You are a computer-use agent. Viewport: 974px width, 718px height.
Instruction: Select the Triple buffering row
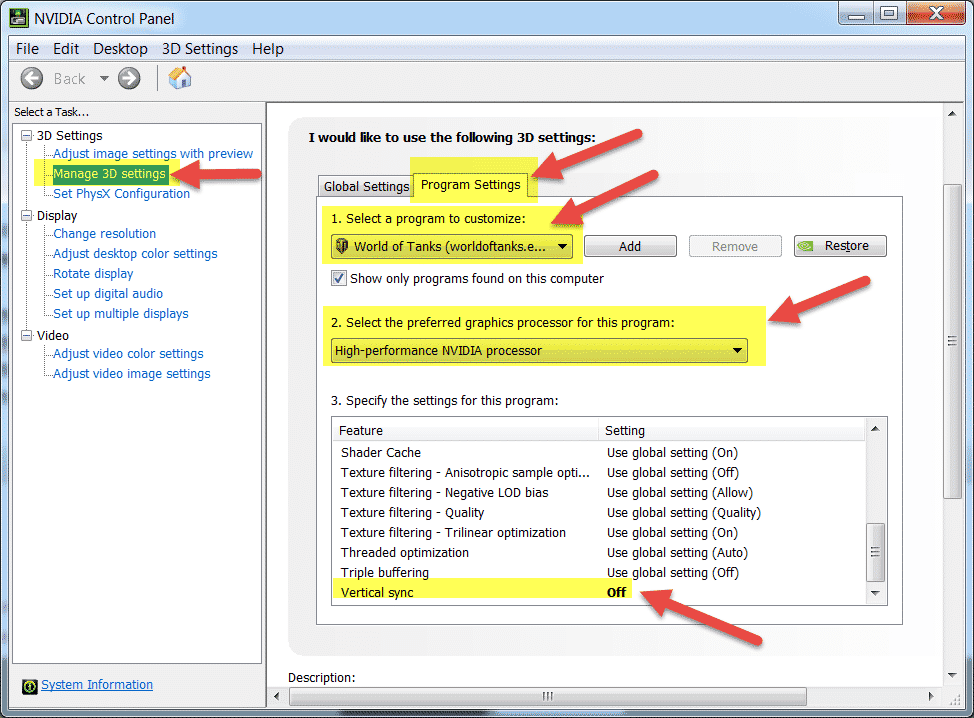pos(599,572)
